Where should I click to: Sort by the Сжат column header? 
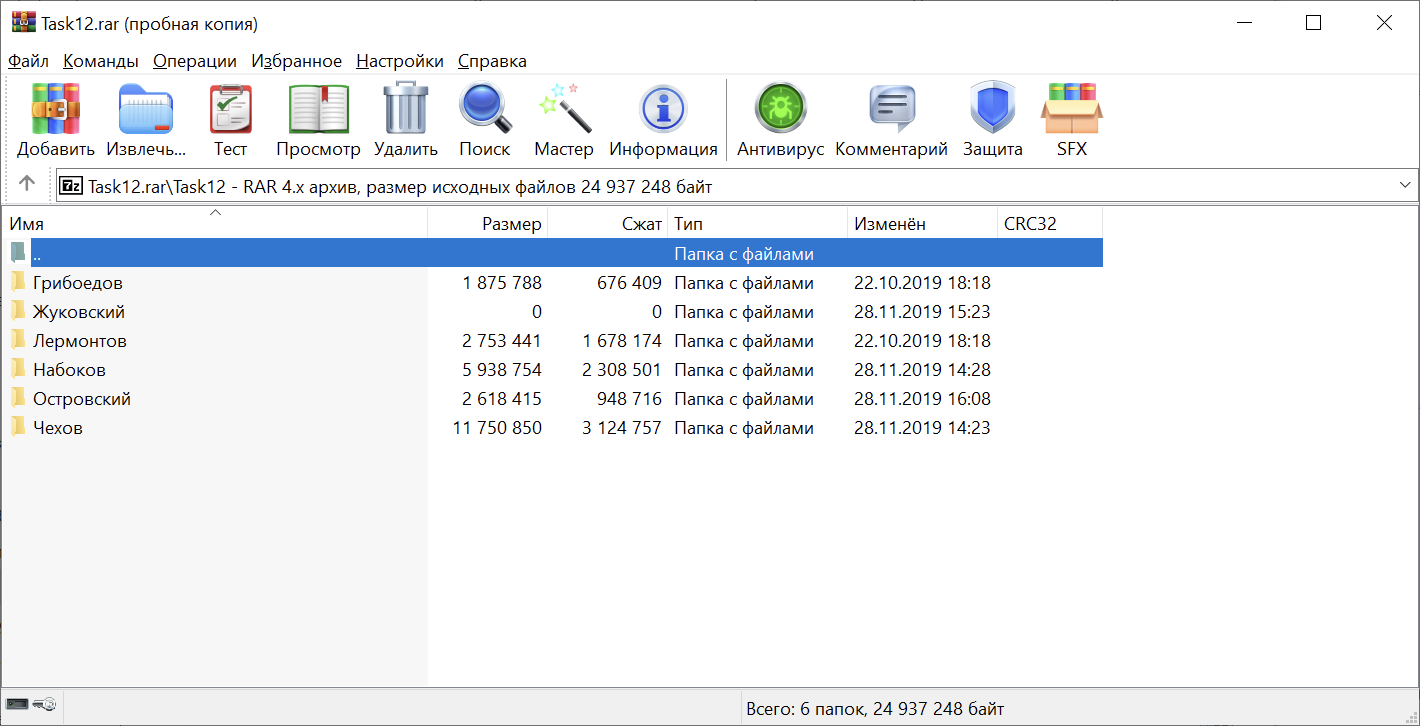(608, 224)
